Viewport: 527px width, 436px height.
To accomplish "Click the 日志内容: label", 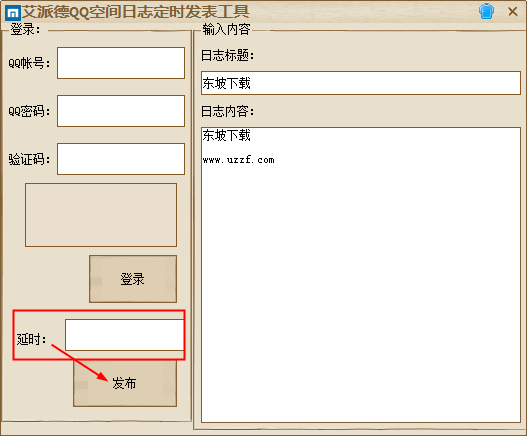I will (228, 112).
